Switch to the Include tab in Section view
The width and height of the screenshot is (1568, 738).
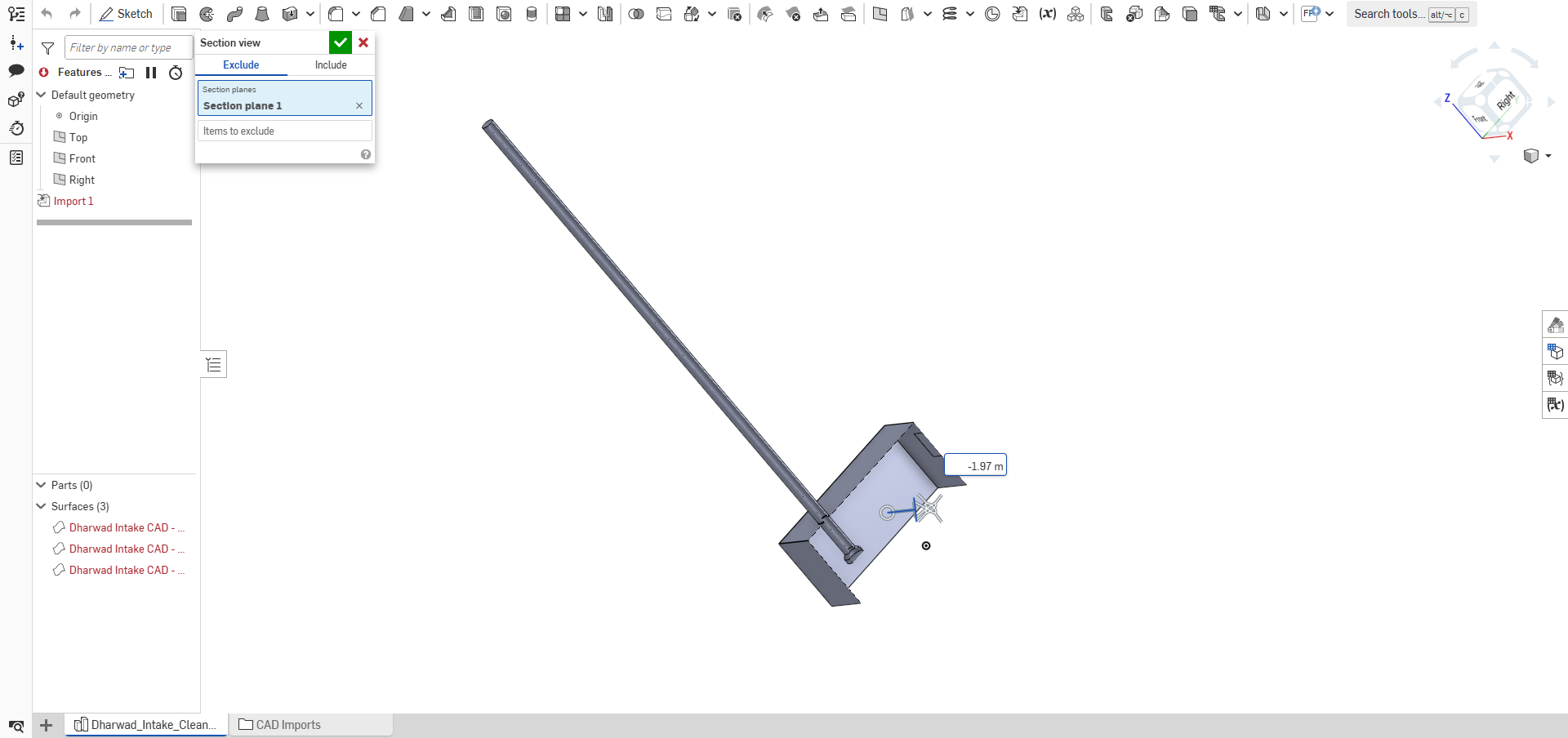tap(330, 65)
